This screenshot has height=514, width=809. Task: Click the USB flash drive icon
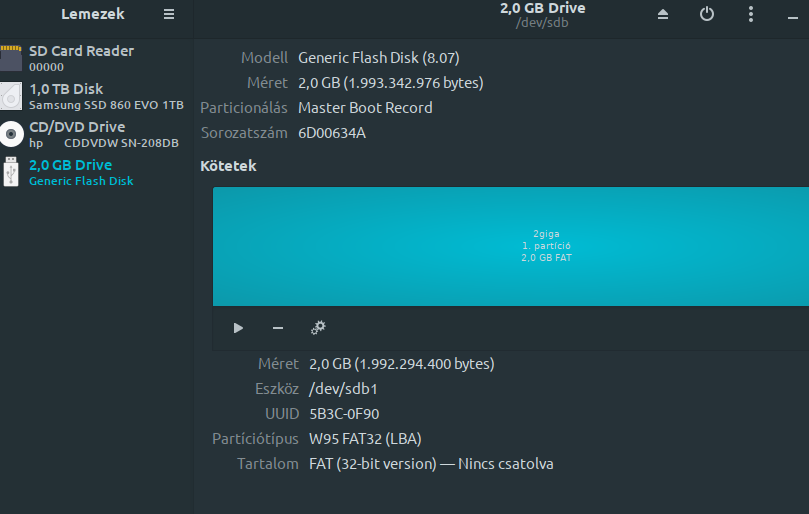pyautogui.click(x=11, y=172)
